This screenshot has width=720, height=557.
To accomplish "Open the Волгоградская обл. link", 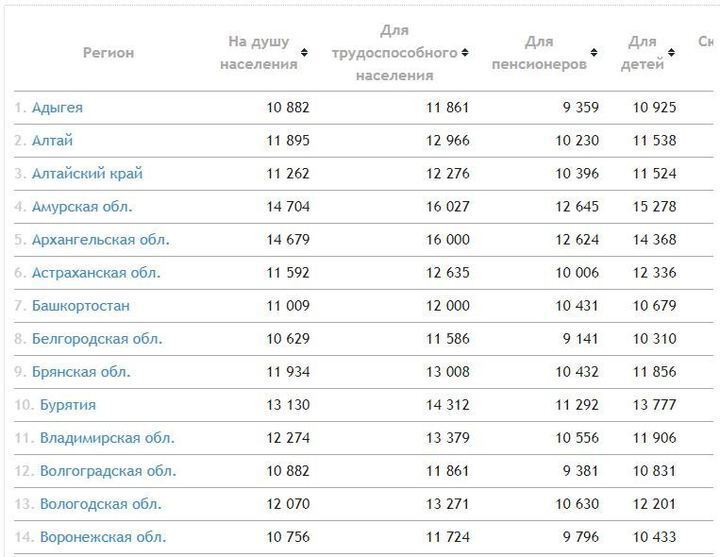I will (108, 470).
